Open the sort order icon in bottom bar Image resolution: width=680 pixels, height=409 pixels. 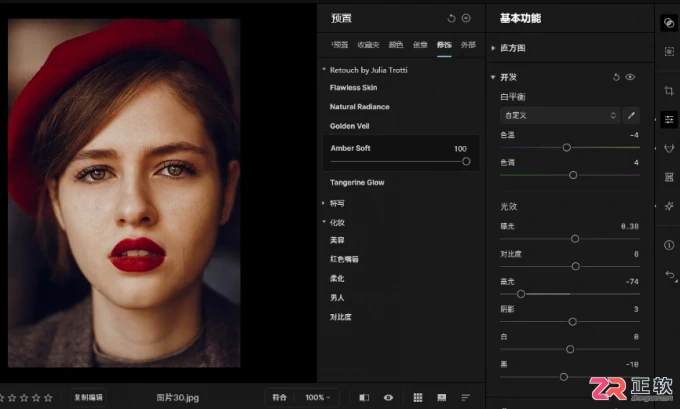click(x=465, y=397)
